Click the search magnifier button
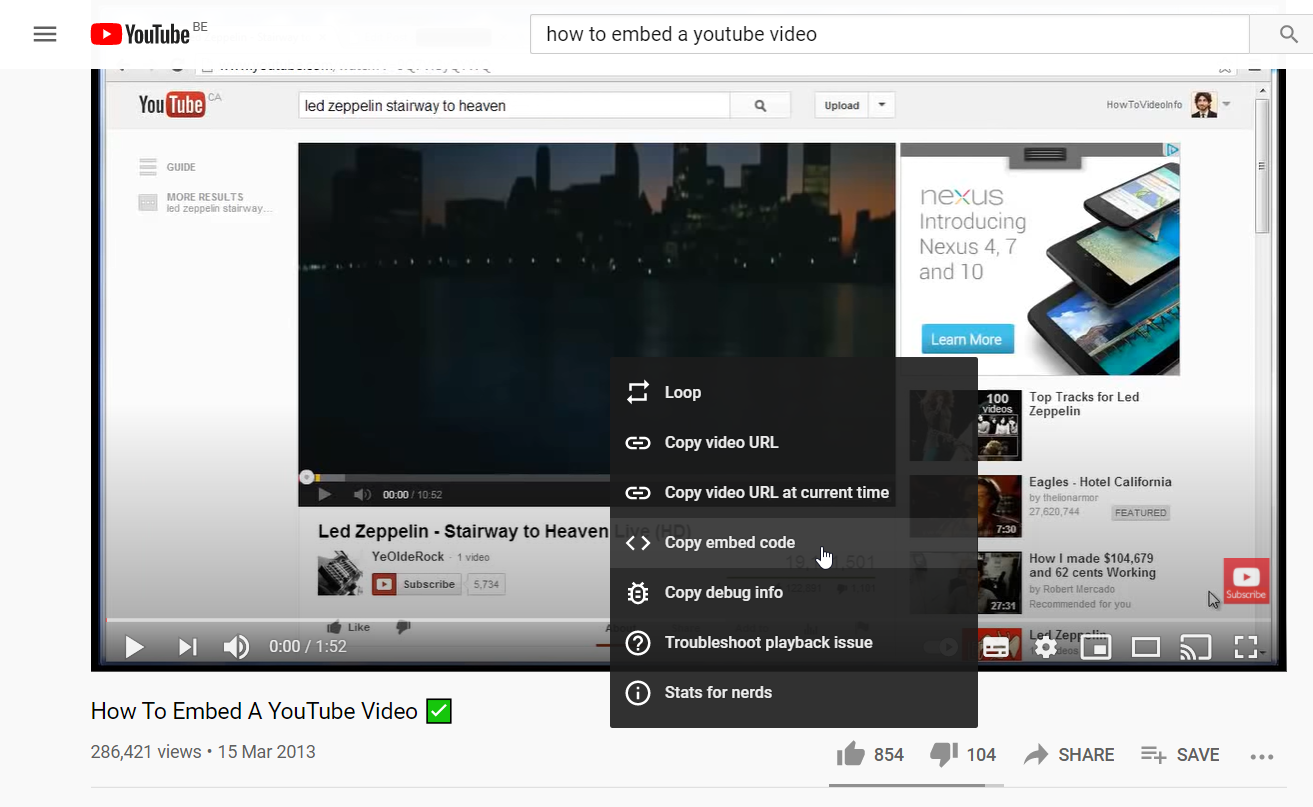 pyautogui.click(x=1288, y=34)
